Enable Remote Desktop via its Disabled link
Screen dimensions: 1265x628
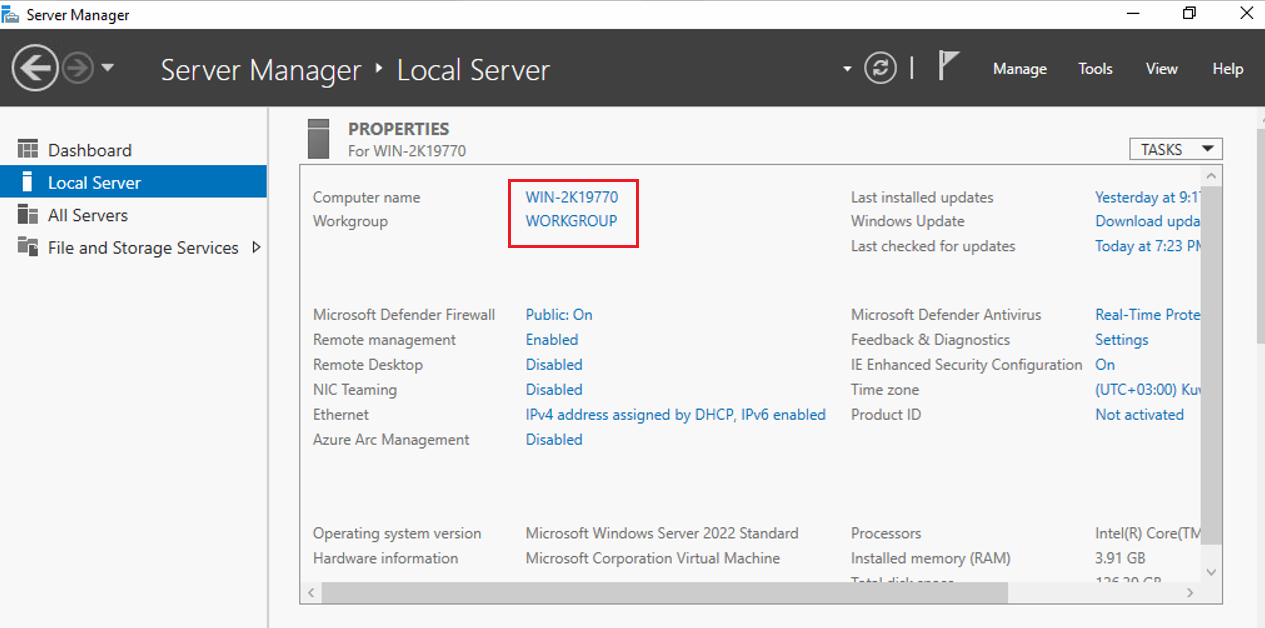pyautogui.click(x=554, y=364)
